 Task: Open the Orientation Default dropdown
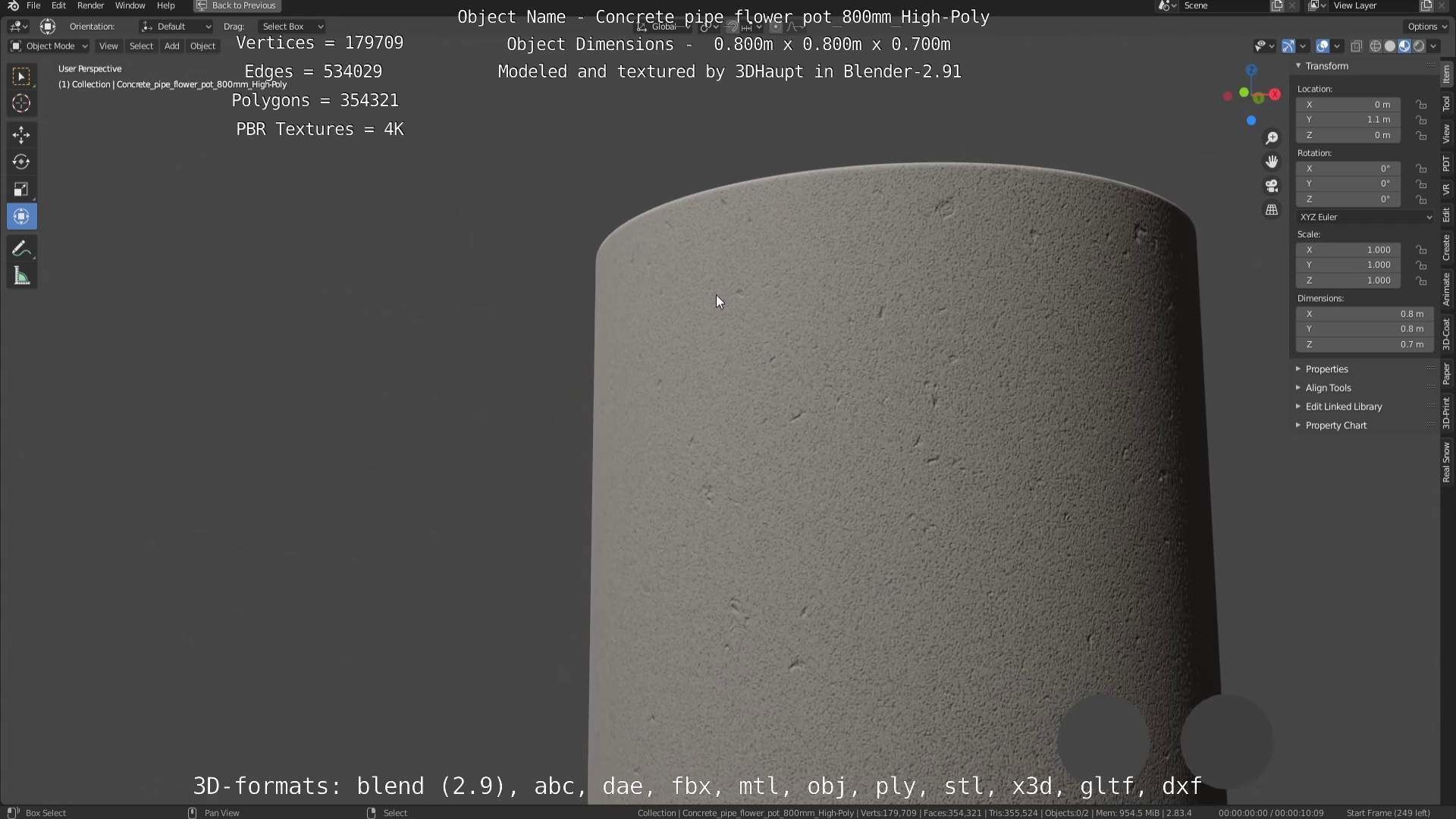(176, 27)
